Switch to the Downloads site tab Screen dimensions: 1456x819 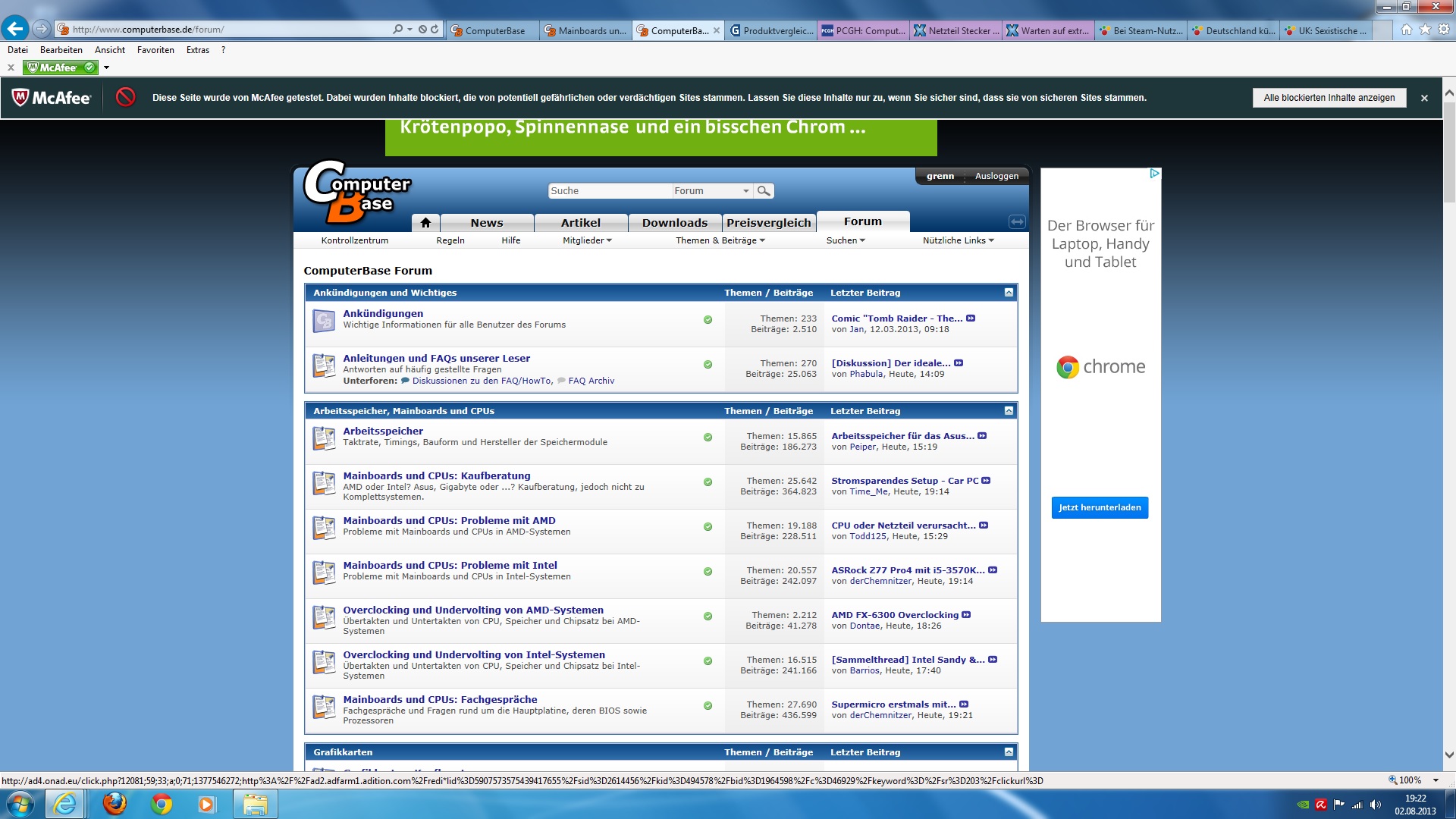pyautogui.click(x=674, y=223)
